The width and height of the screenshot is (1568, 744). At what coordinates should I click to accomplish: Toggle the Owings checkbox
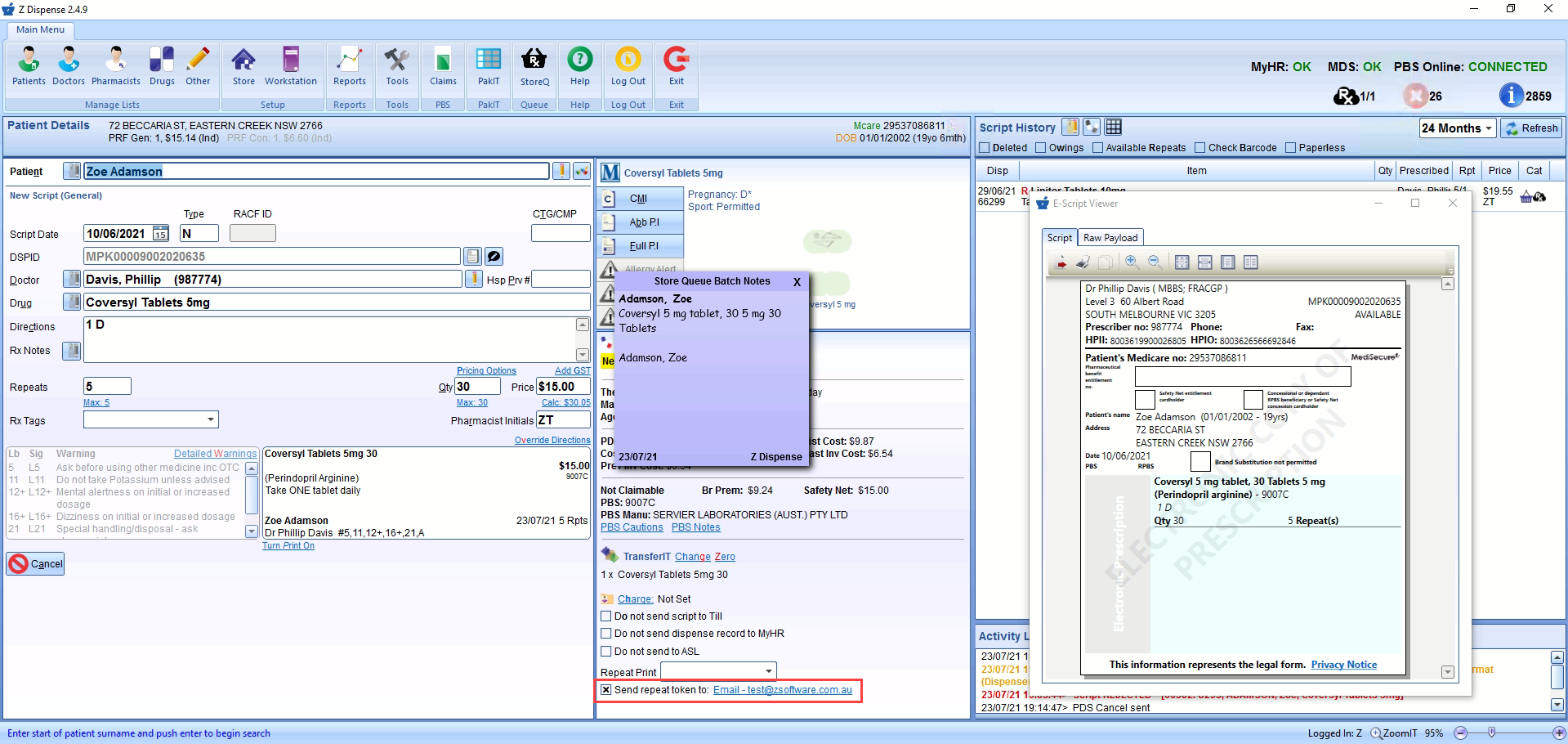1040,148
